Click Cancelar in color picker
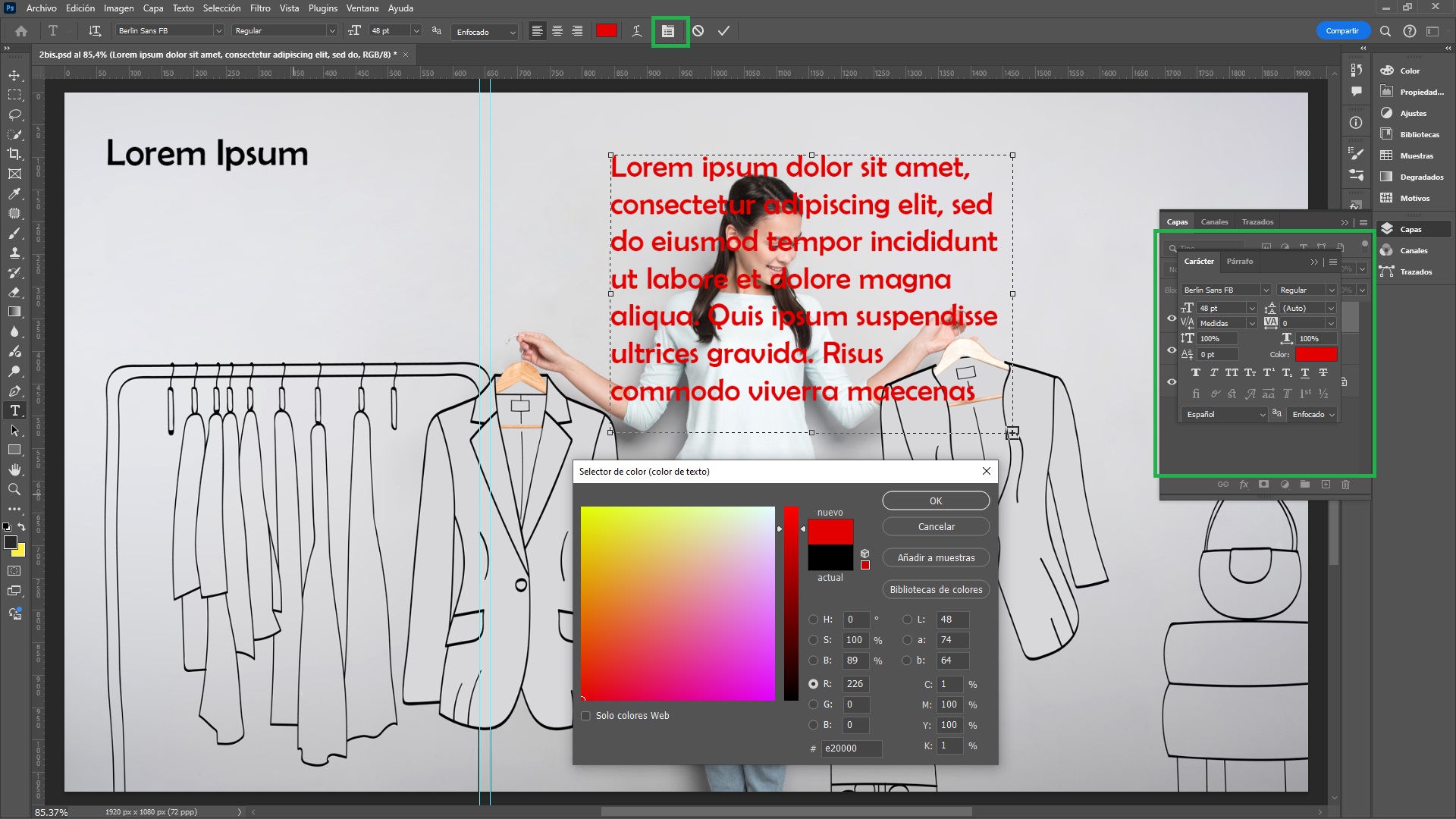 [x=936, y=527]
